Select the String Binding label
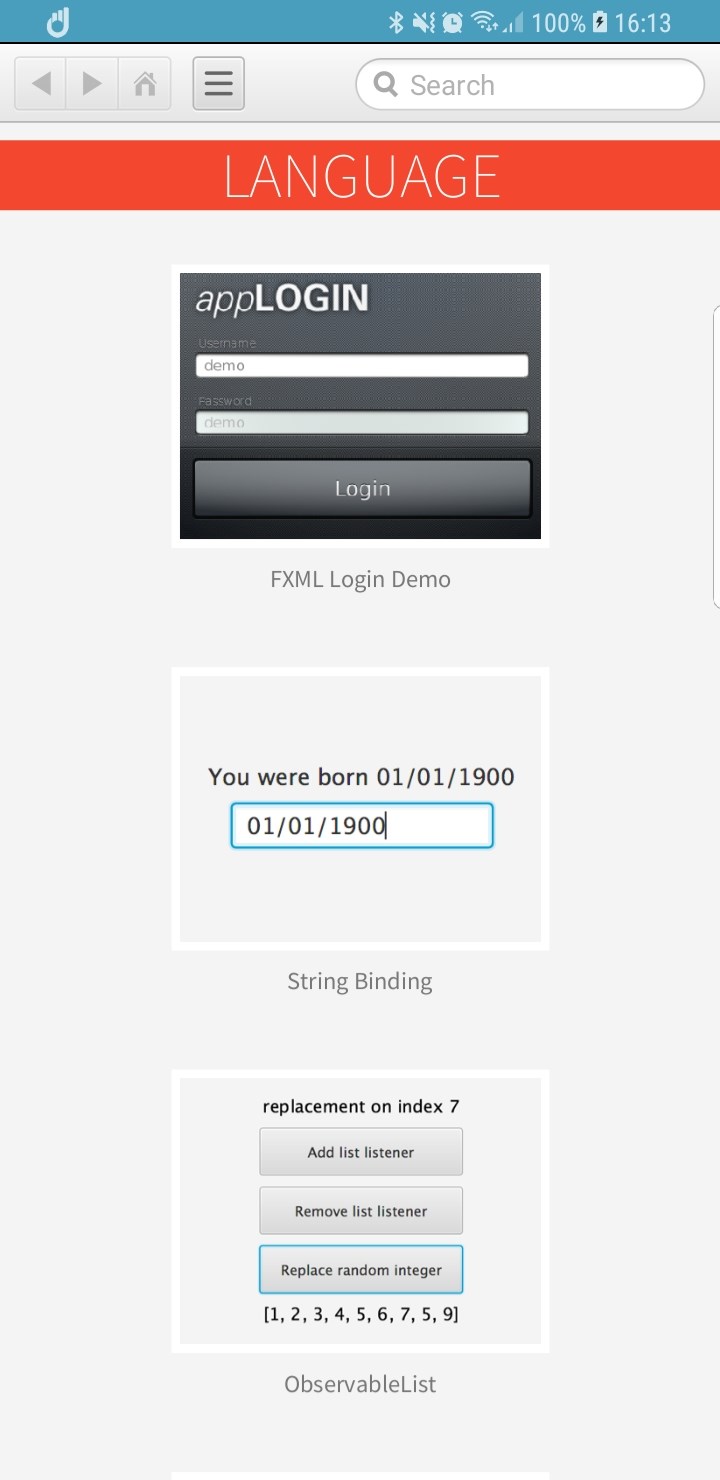The image size is (720, 1480). [360, 981]
